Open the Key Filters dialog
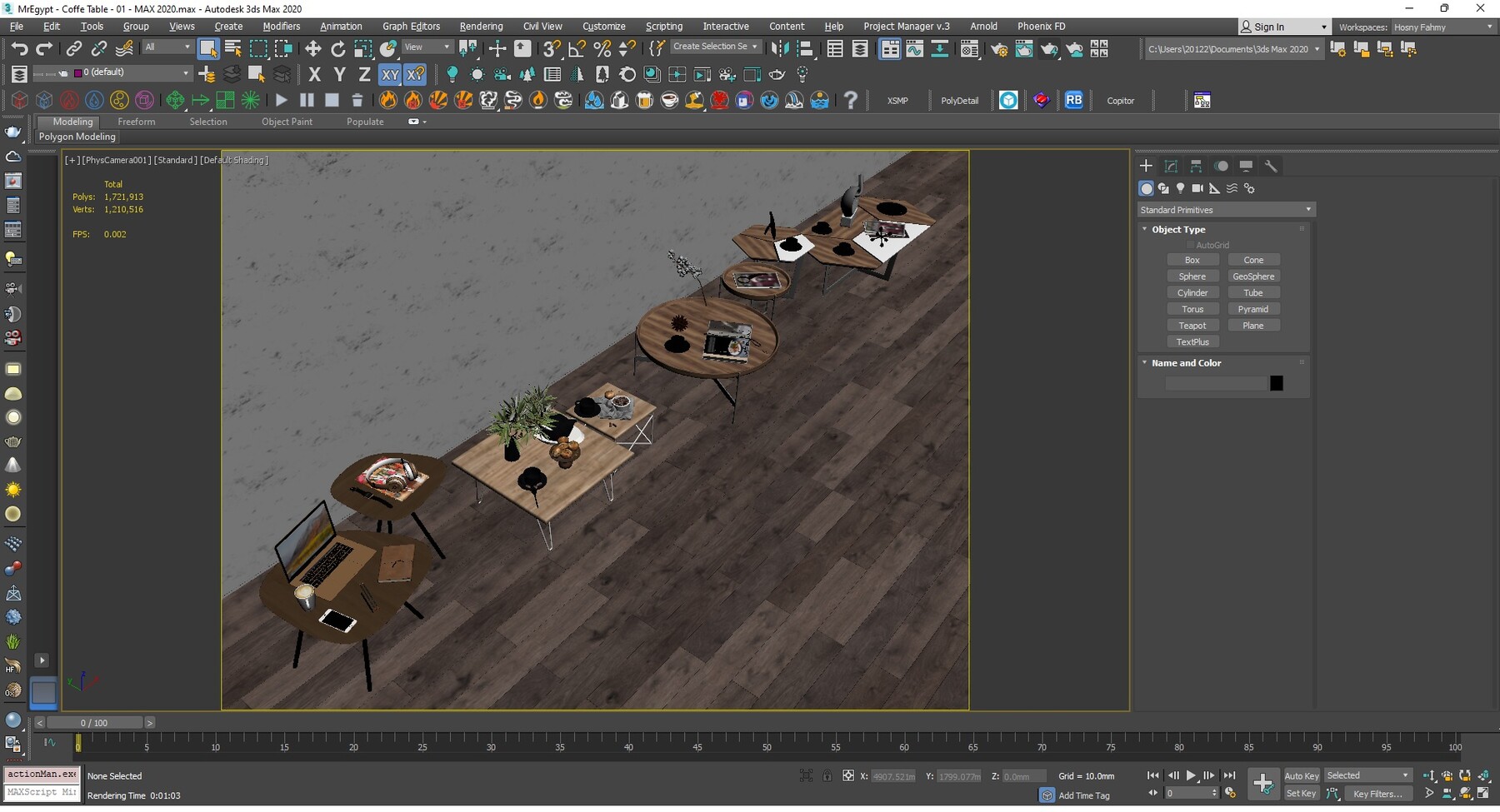The width and height of the screenshot is (1500, 812). click(x=1378, y=794)
